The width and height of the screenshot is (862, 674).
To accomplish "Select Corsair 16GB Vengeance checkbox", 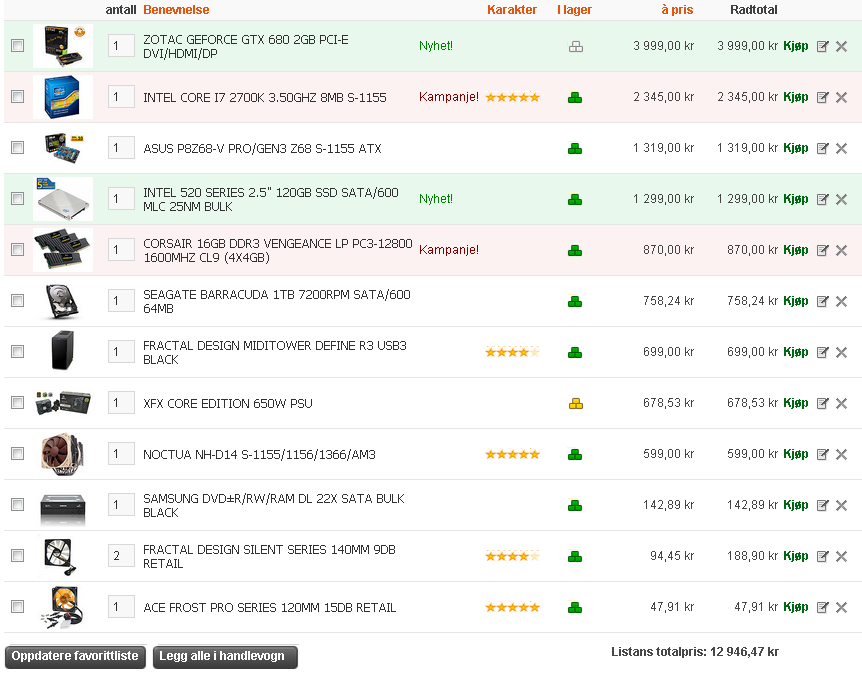I will tap(18, 250).
